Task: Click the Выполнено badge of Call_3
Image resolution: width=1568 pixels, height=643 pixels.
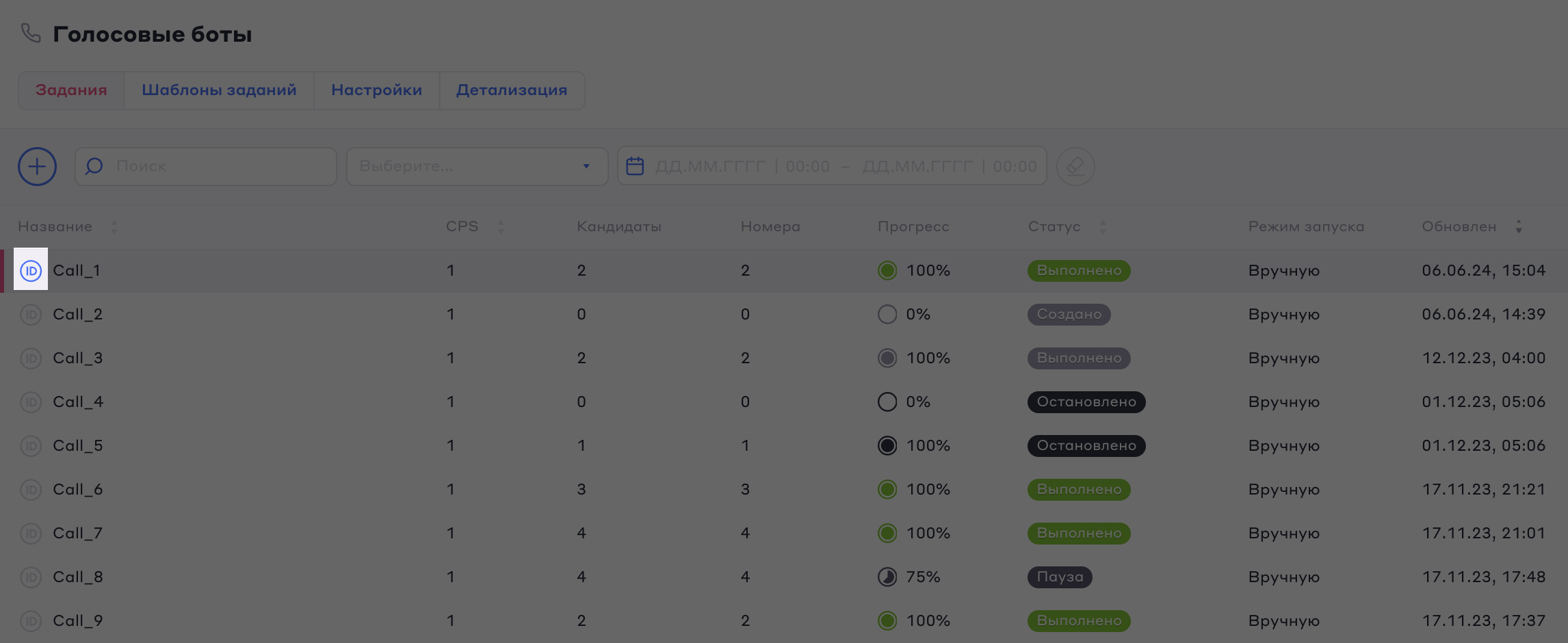Action: (1079, 358)
